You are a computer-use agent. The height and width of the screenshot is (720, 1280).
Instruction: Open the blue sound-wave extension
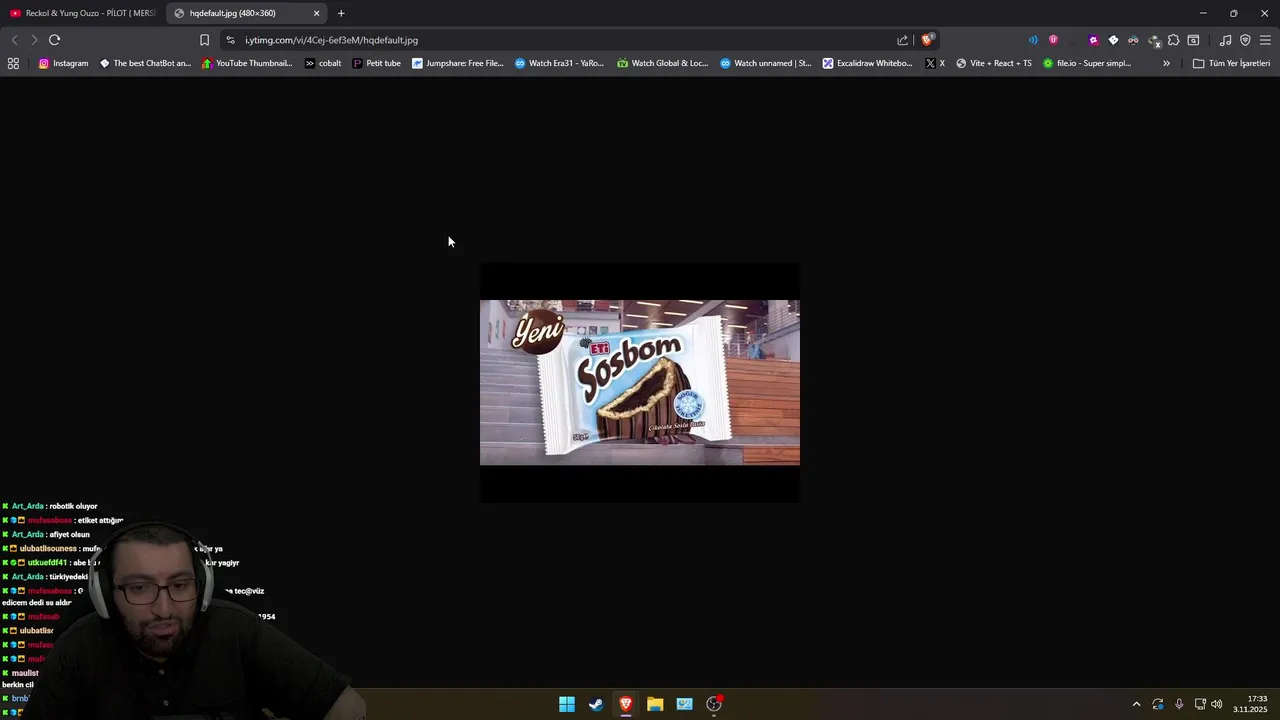pyautogui.click(x=1033, y=40)
